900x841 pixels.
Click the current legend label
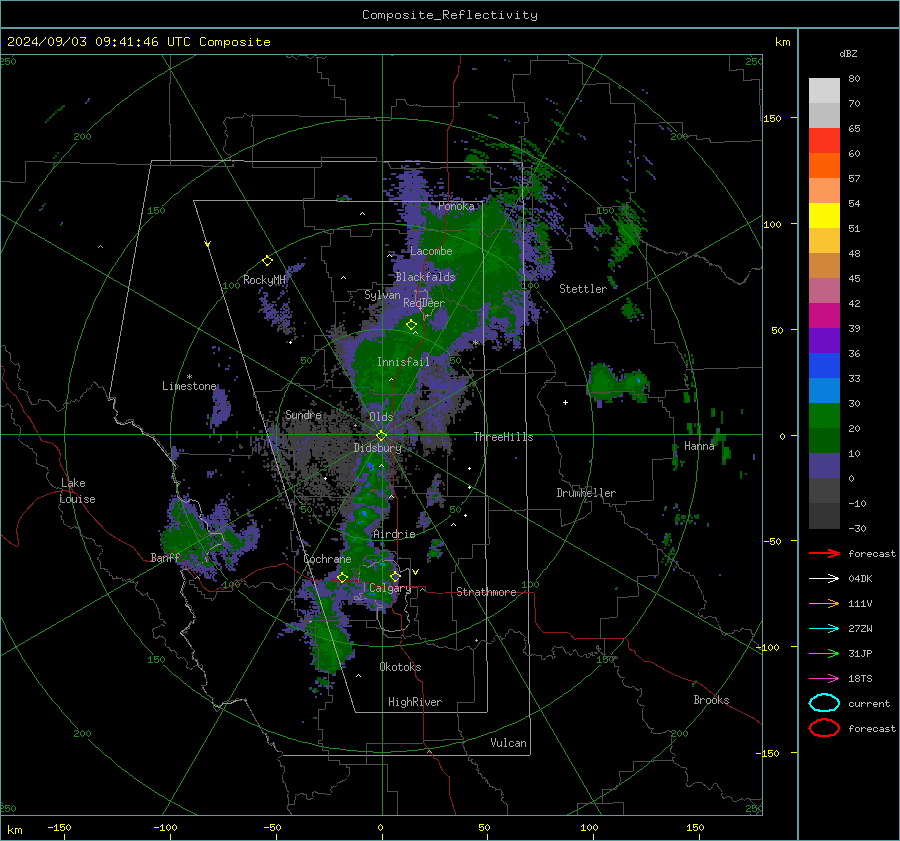pyautogui.click(x=869, y=703)
